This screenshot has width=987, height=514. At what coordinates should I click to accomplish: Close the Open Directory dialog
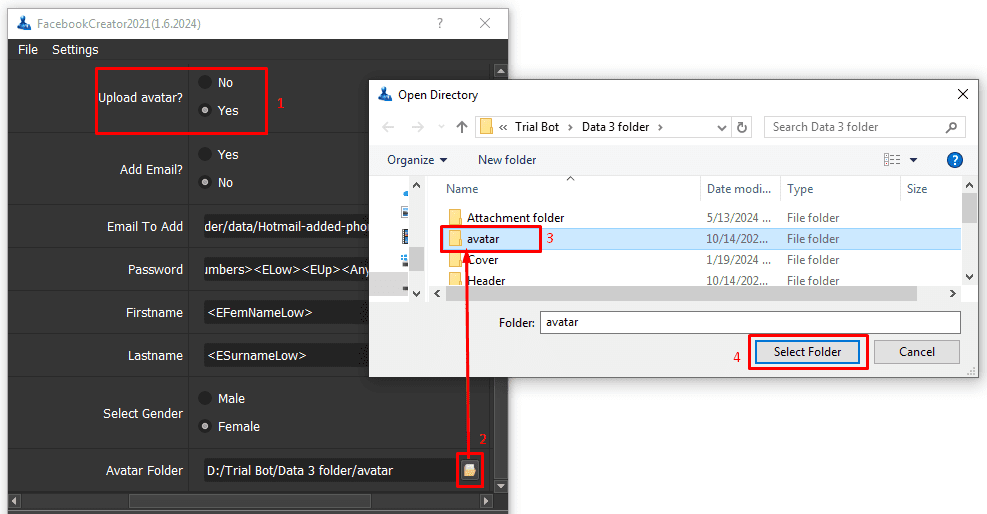tap(962, 94)
